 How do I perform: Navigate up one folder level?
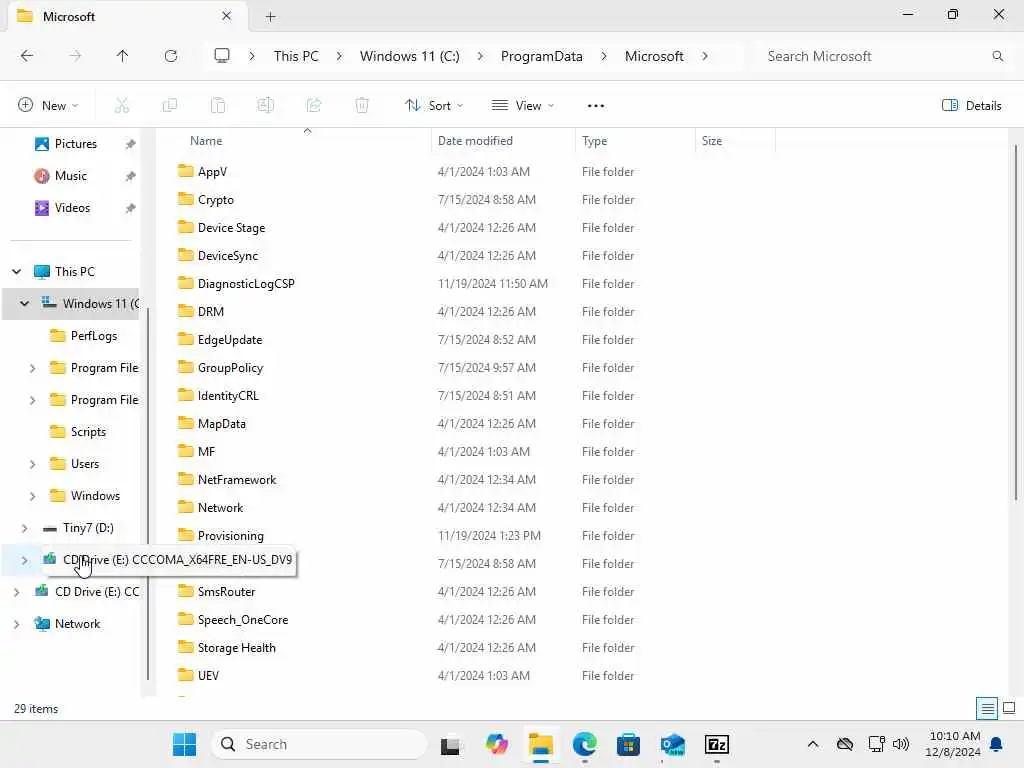[x=122, y=56]
